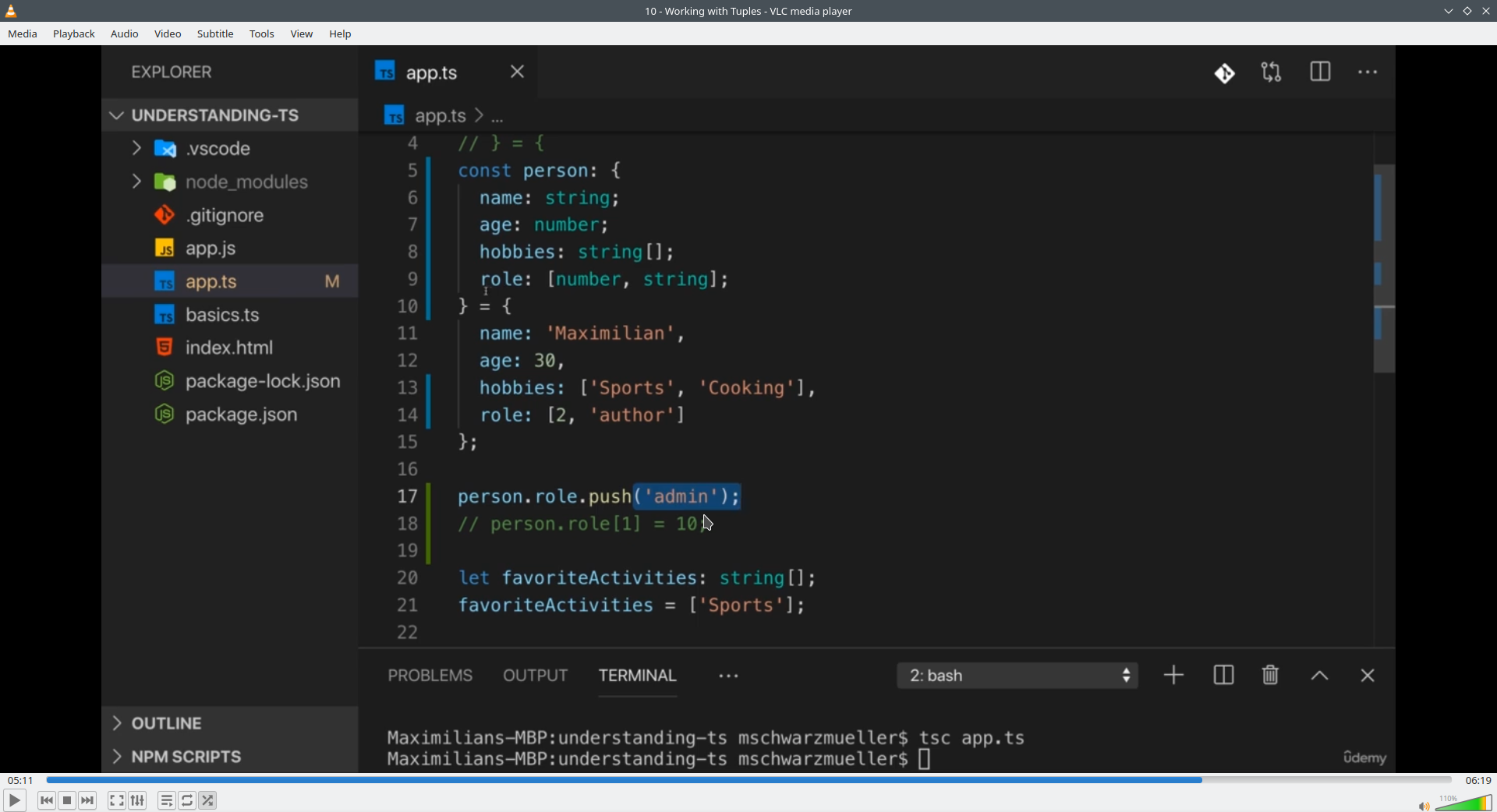Click the Git source control diamond icon
This screenshot has width=1497, height=812.
1225,73
